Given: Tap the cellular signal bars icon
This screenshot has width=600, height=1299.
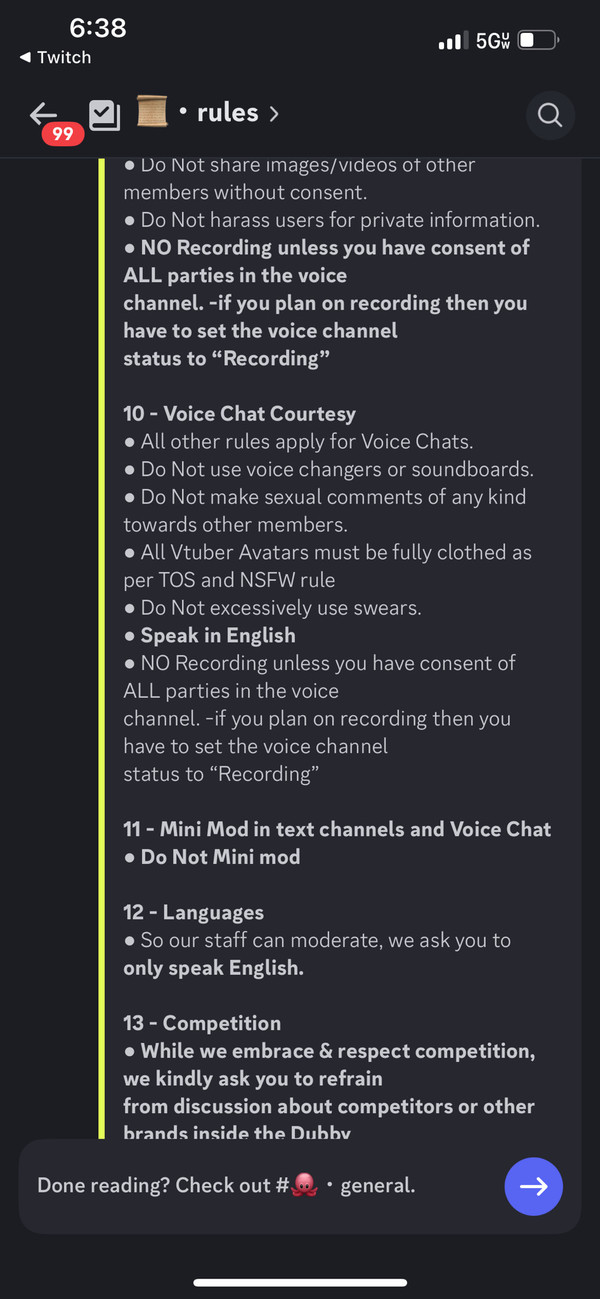Looking at the screenshot, I should [x=453, y=41].
